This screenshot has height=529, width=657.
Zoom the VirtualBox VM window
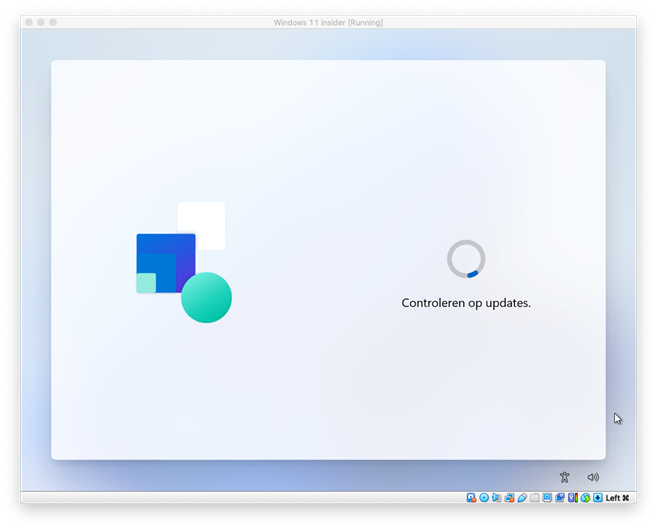click(x=53, y=22)
